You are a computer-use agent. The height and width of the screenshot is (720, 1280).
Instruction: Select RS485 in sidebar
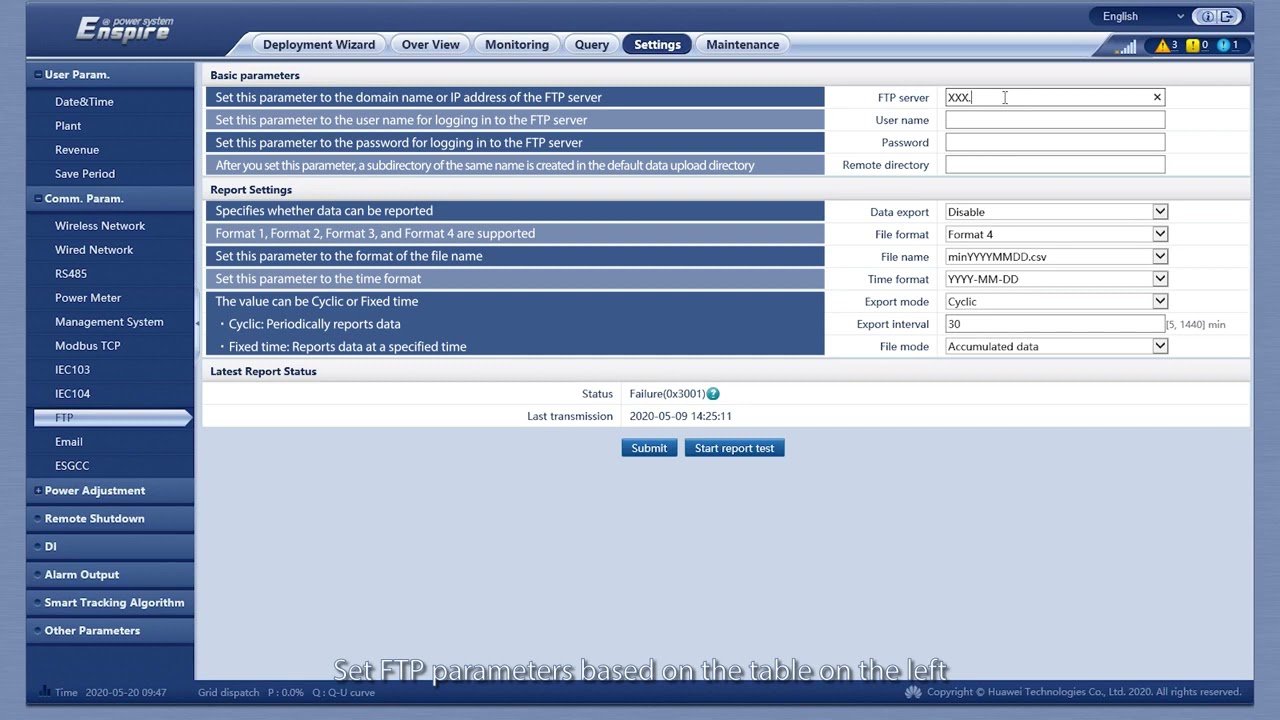(x=71, y=274)
